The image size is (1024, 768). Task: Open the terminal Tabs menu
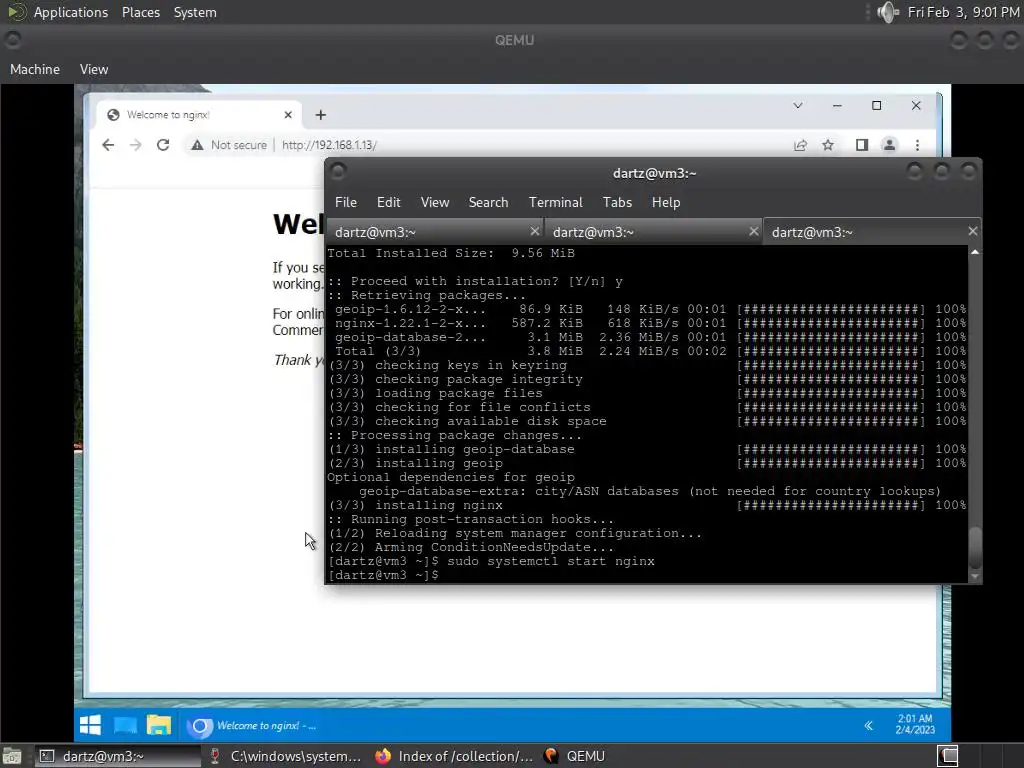(617, 202)
